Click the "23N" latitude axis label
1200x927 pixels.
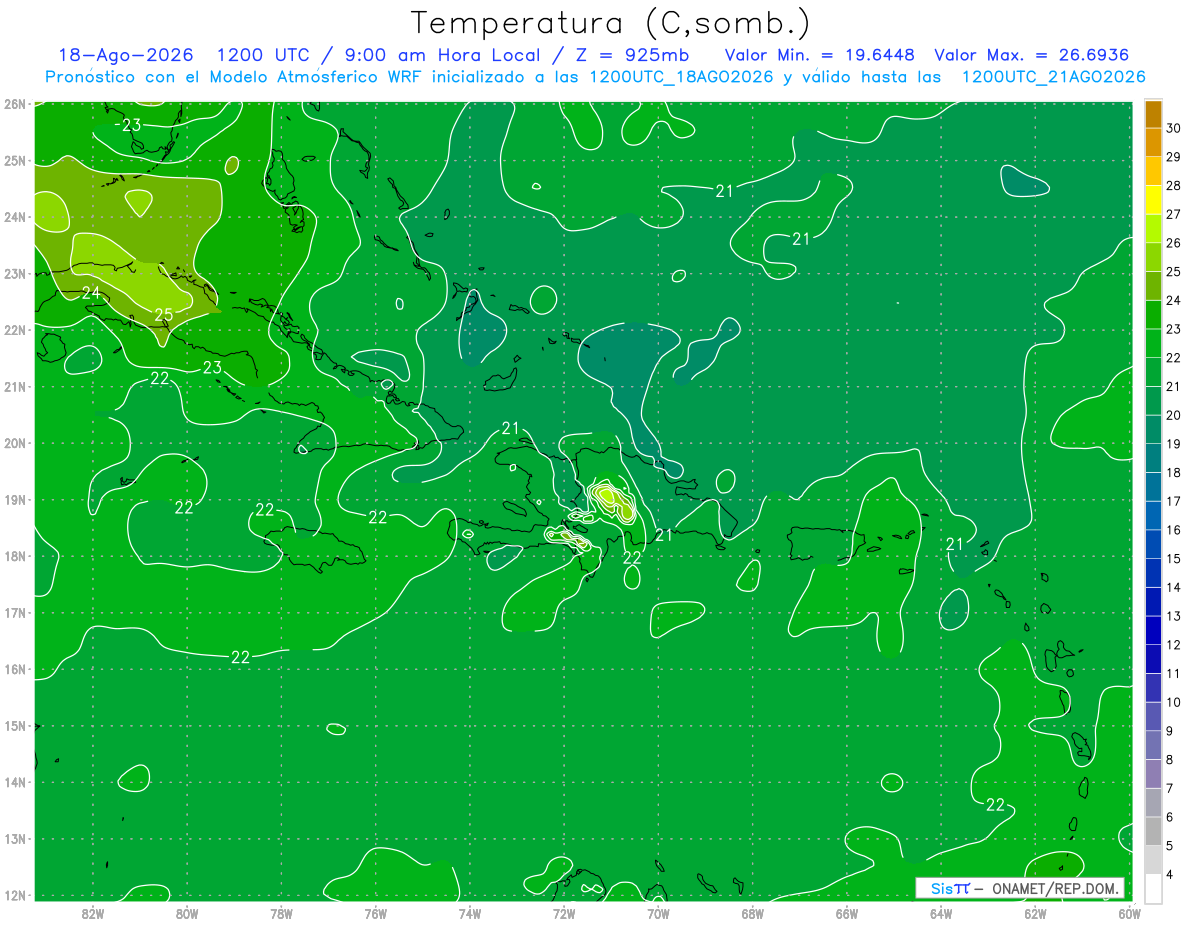14,274
